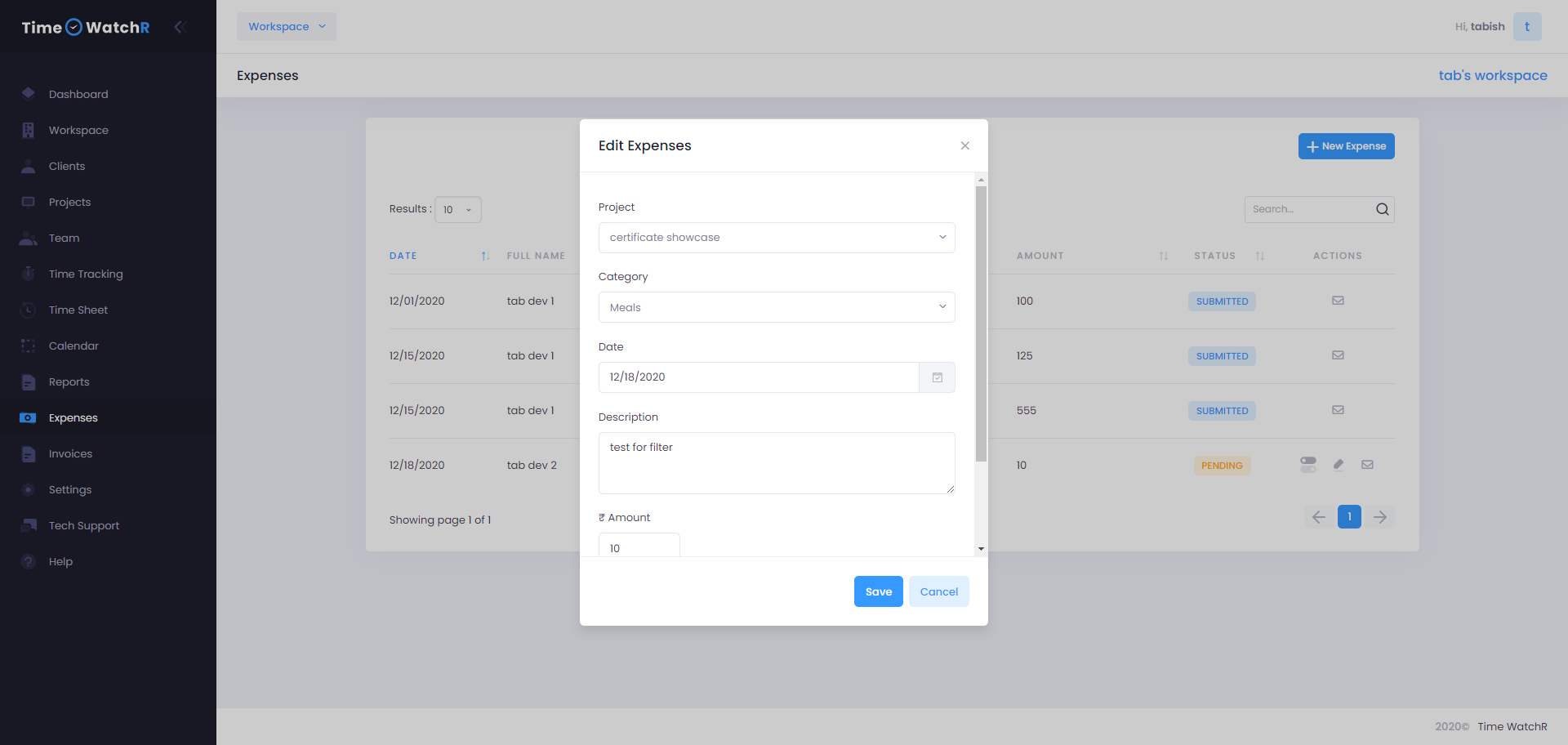The height and width of the screenshot is (745, 1568).
Task: Click scrollbar up arrow in dialog
Action: 981,180
